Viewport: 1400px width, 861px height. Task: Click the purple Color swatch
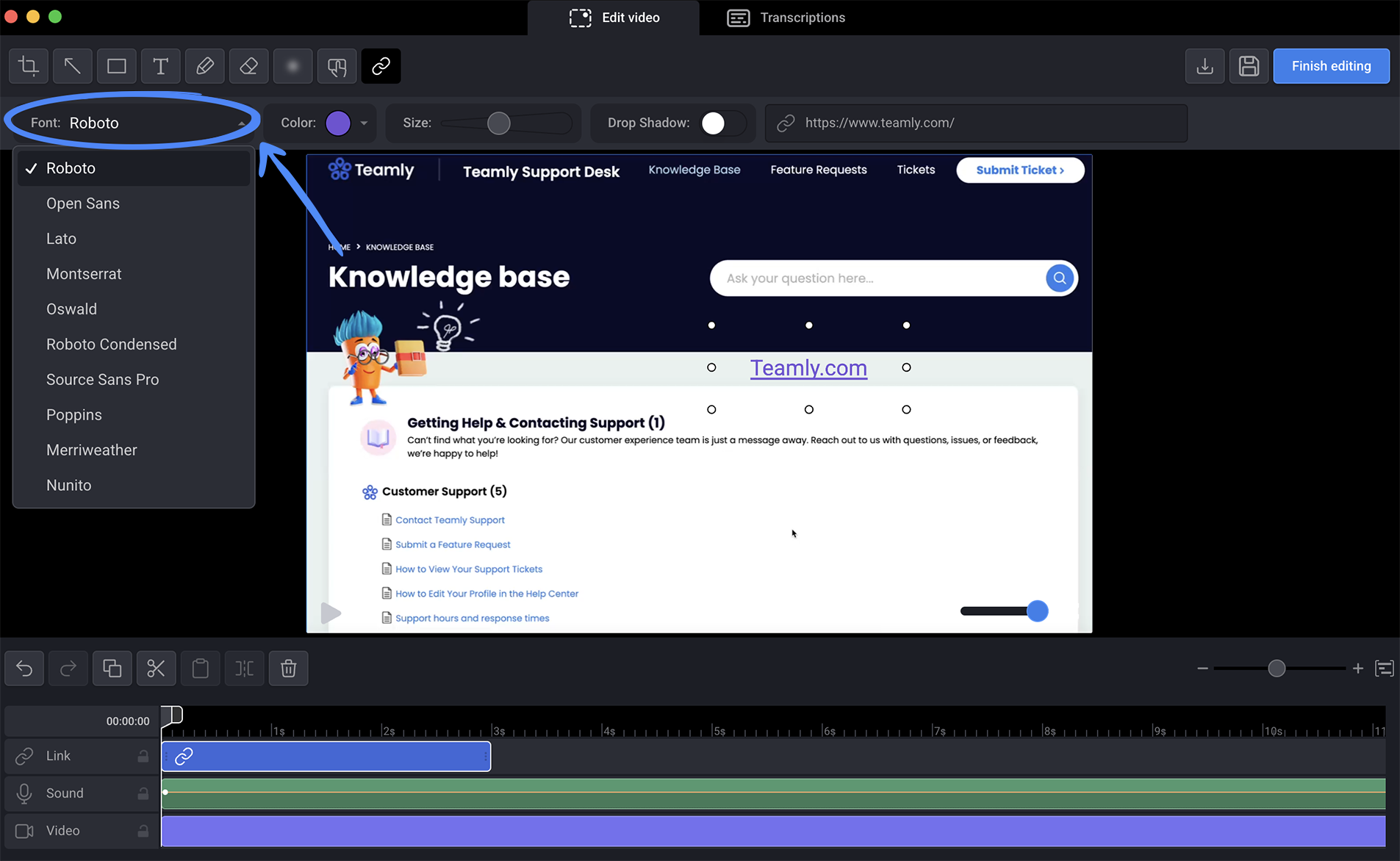(x=338, y=123)
